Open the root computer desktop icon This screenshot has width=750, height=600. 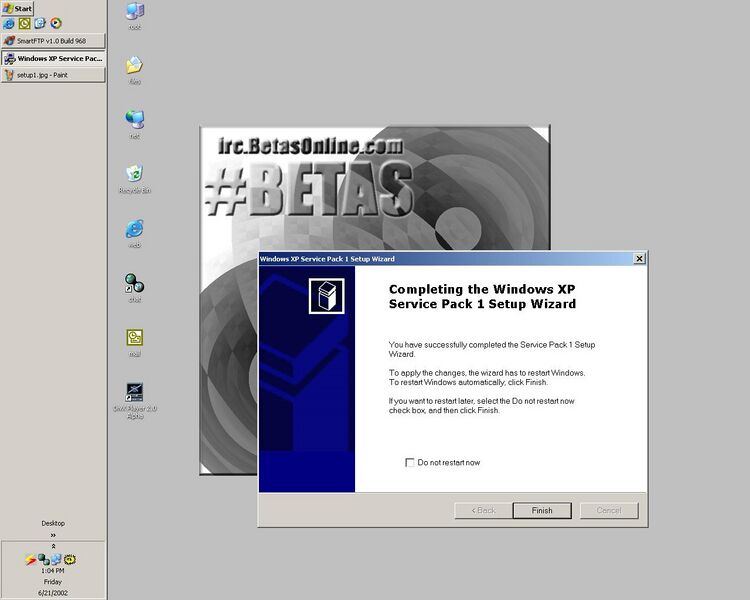(x=135, y=16)
